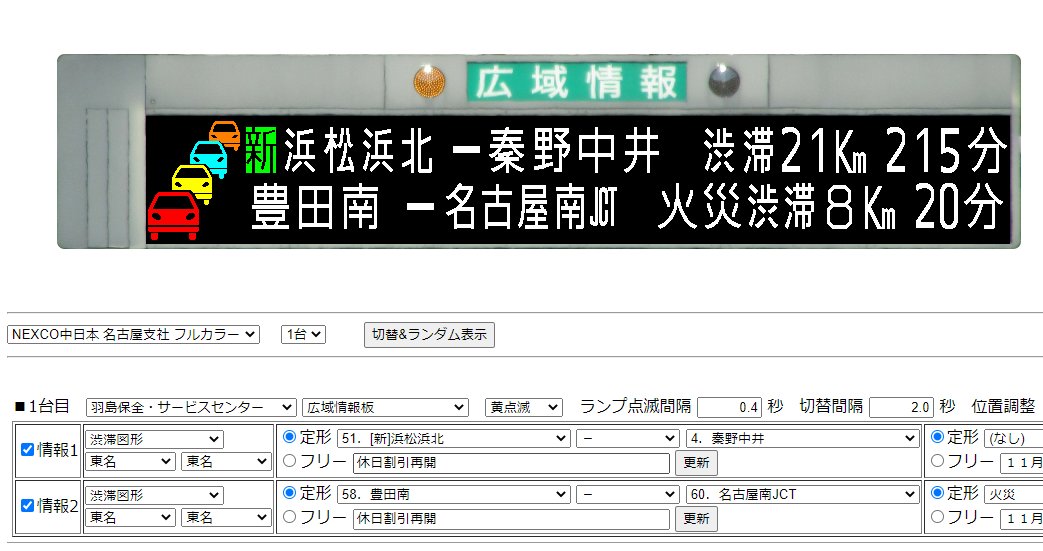Open the 羽島保全・サービスセンター dropdown
This screenshot has width=1043, height=551.
[191, 407]
